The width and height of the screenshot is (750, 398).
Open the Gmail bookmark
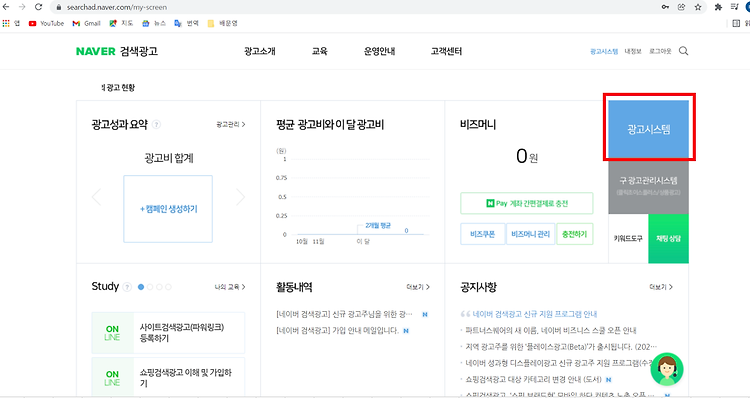87,23
